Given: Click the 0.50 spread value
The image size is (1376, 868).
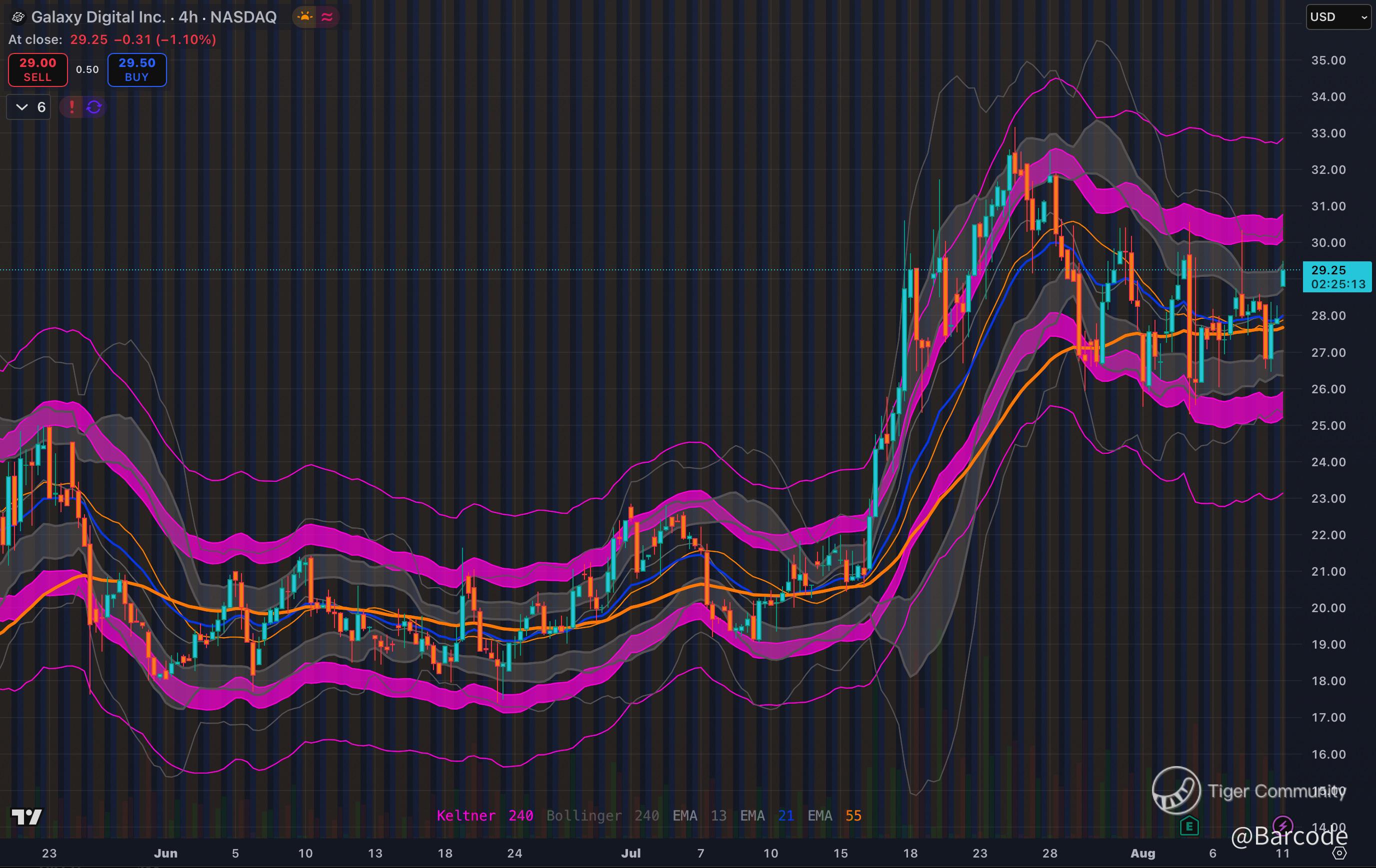Looking at the screenshot, I should (x=87, y=69).
